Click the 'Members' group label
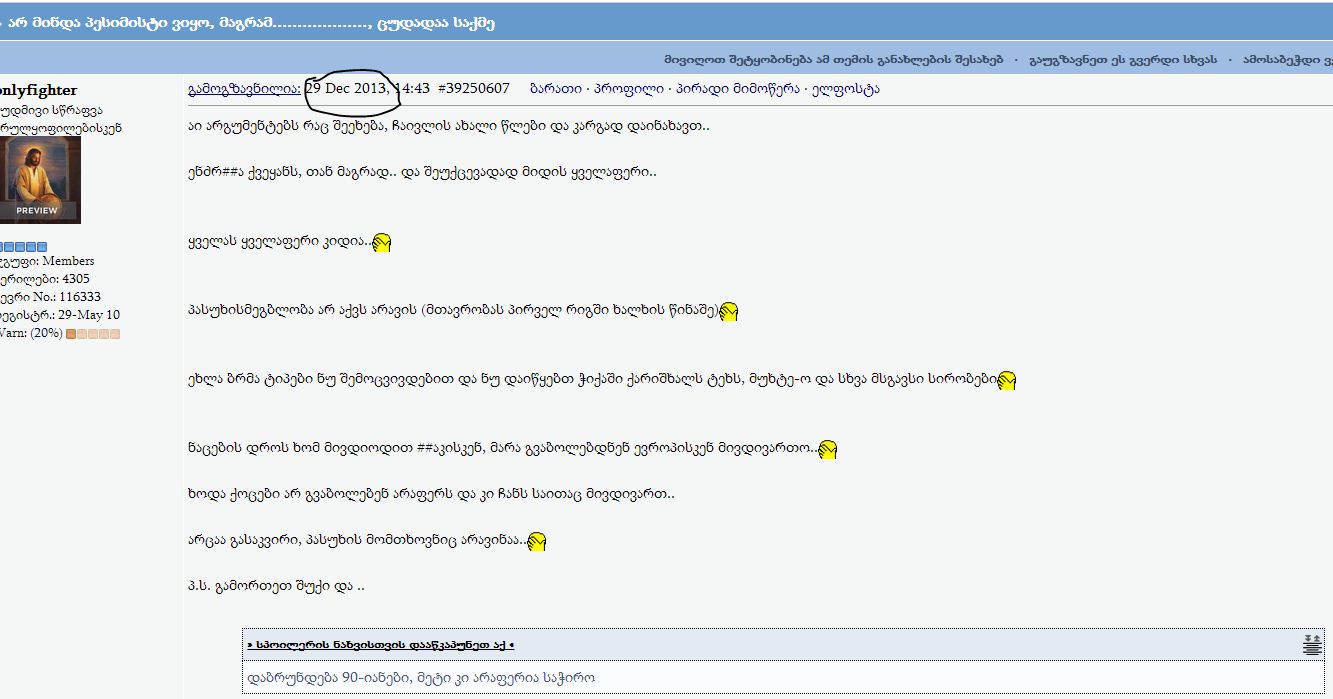This screenshot has height=699, width=1333. click(x=68, y=261)
